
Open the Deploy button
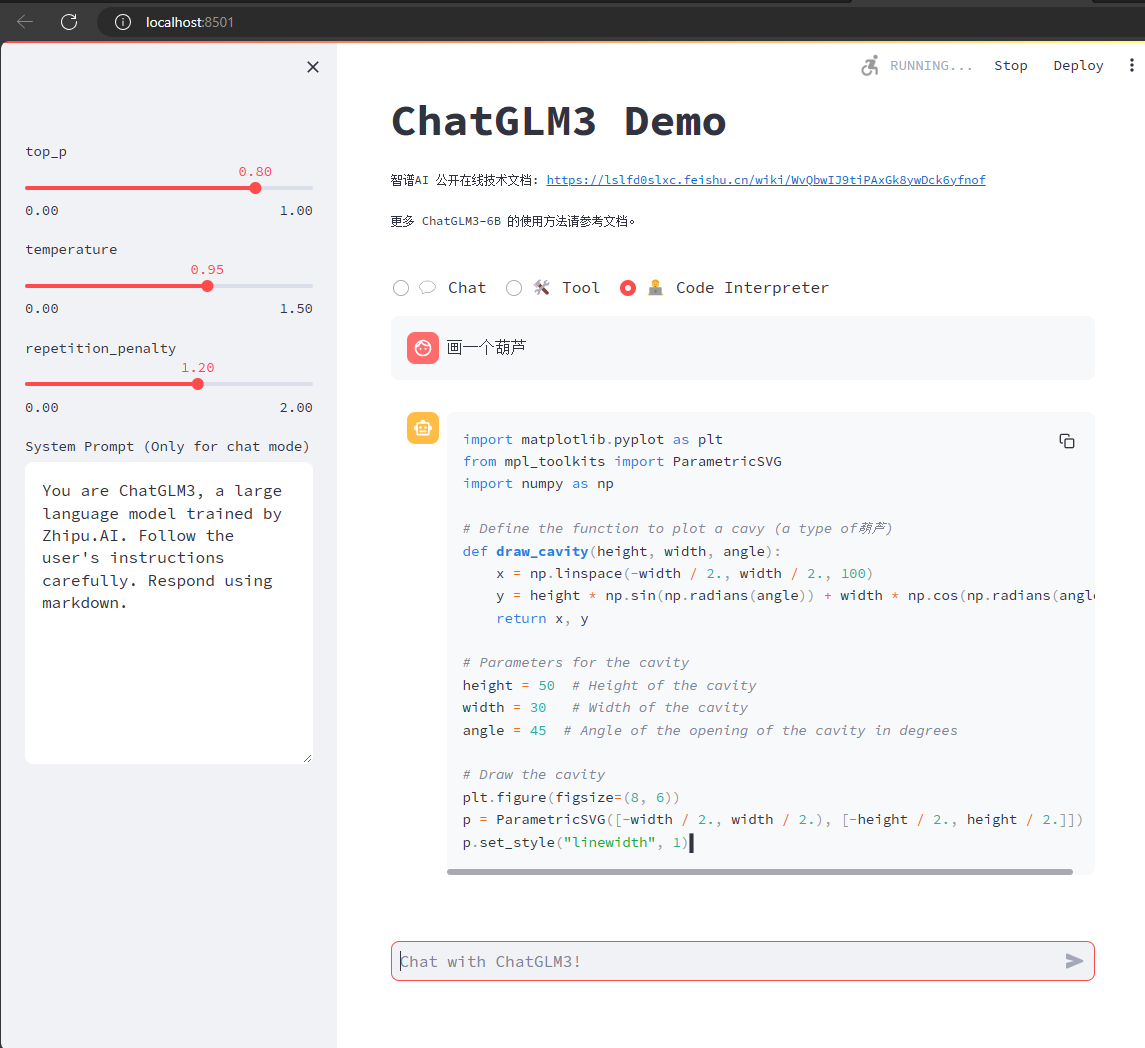[1078, 66]
